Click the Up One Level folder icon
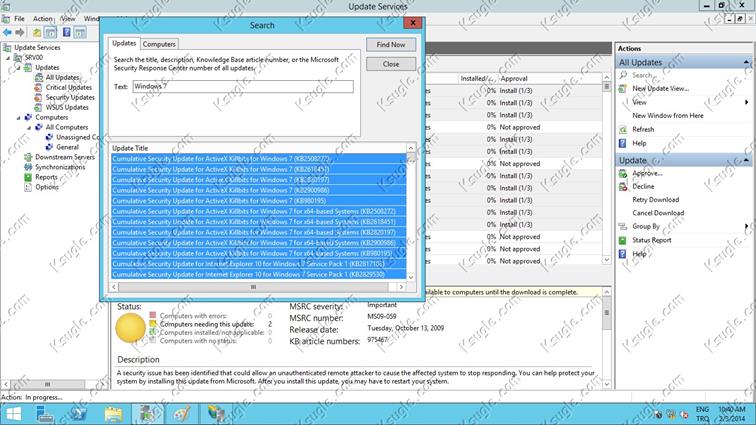This screenshot has width=756, height=425. [x=37, y=32]
